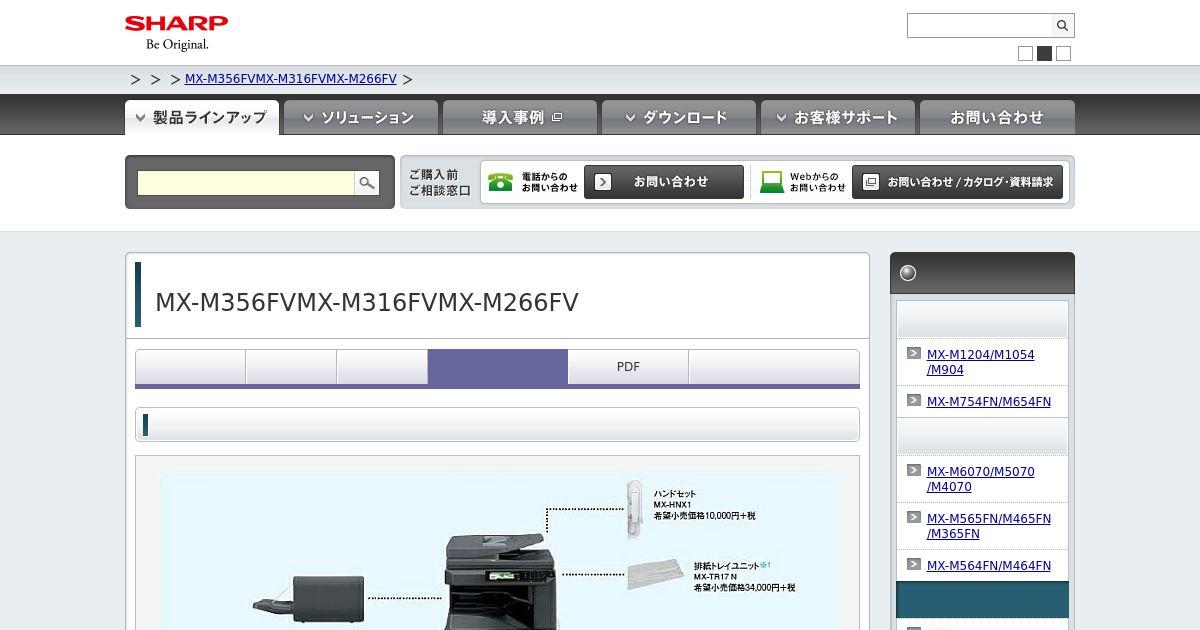The width and height of the screenshot is (1200, 630).
Task: Select the rightmost large font size square
Action: (x=1063, y=54)
